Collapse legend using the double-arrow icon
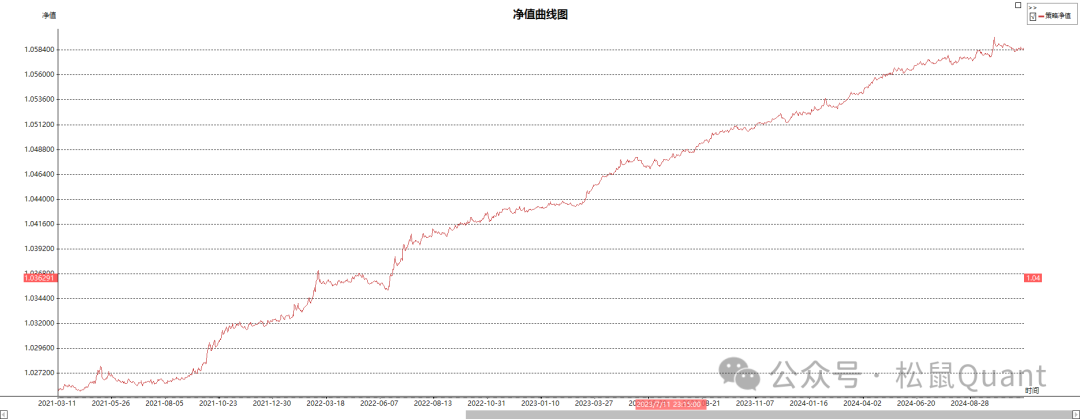The height and width of the screenshot is (419, 1080). (x=1032, y=7)
